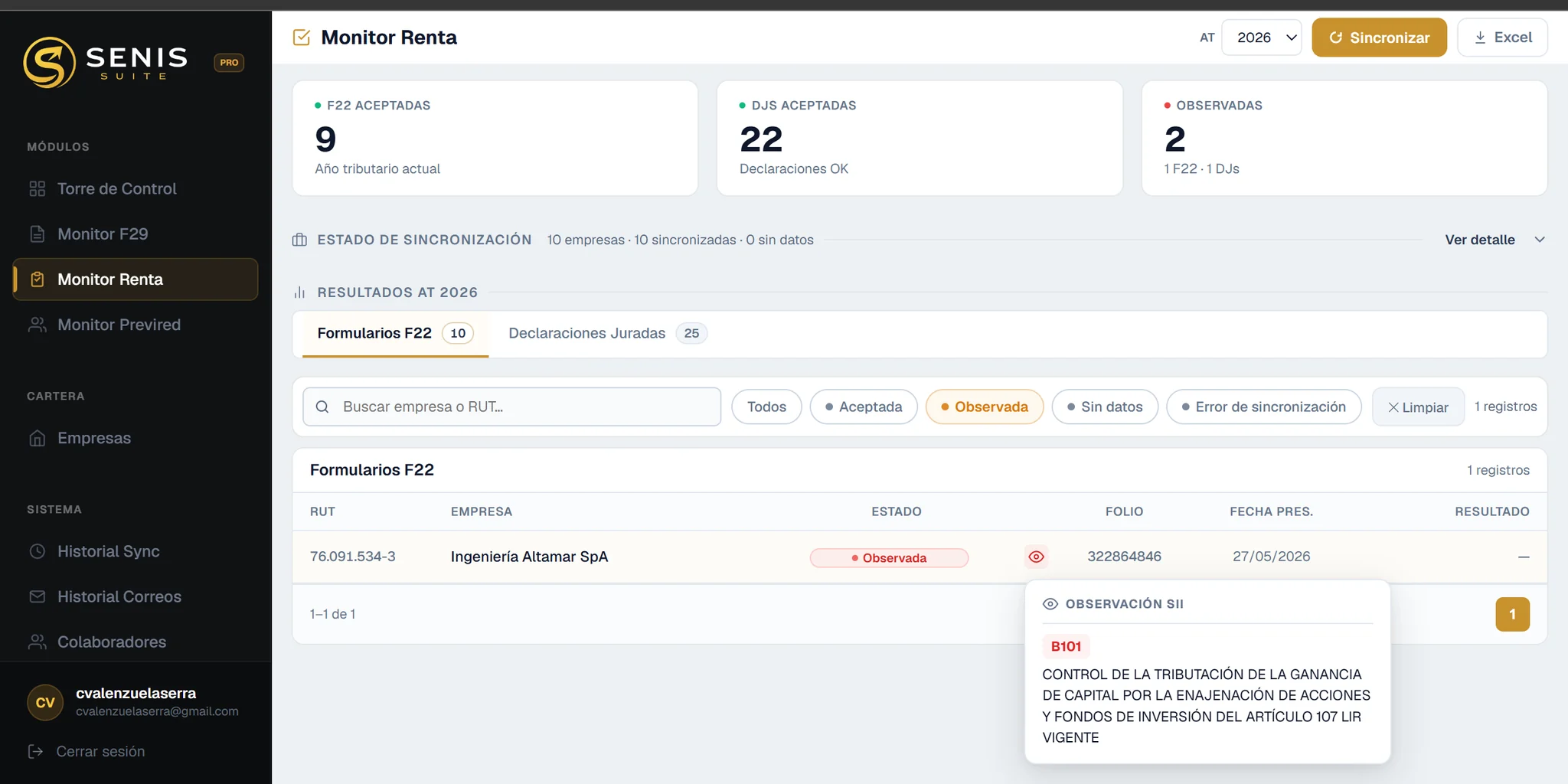
Task: Click the DJS Aceptadas summary card
Action: (x=920, y=138)
